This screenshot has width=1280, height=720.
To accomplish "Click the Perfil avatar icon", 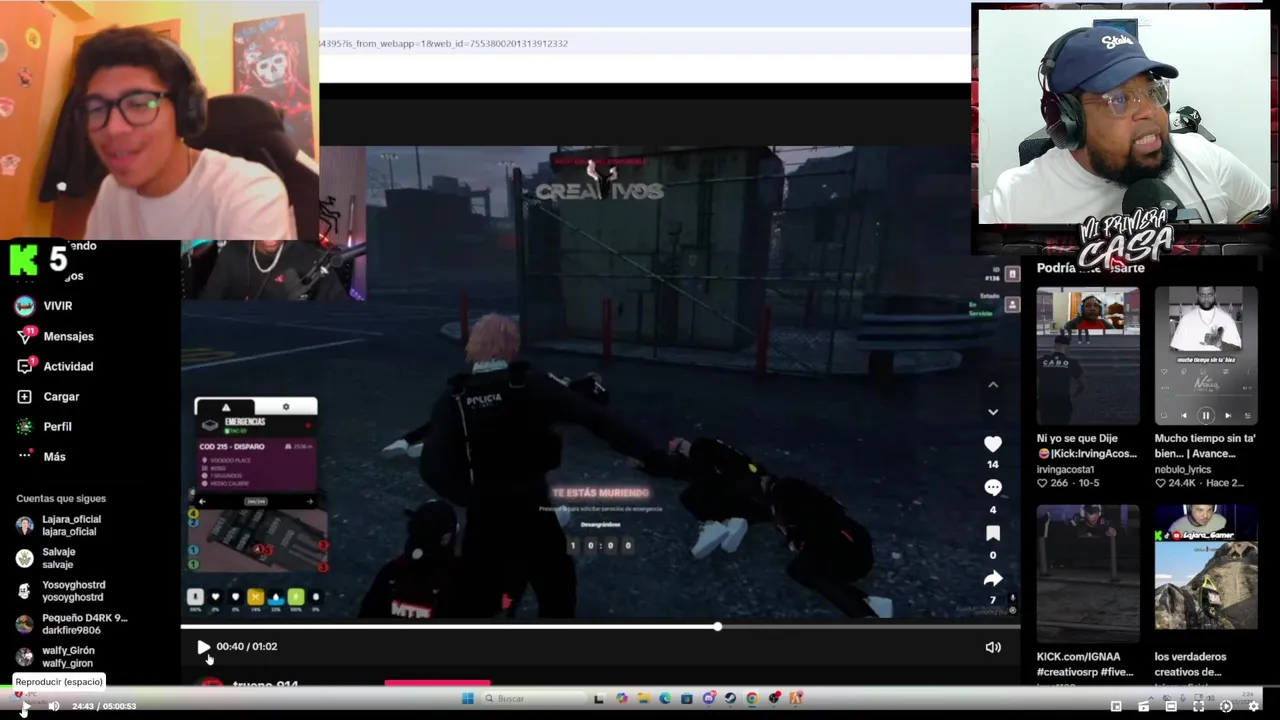I will pyautogui.click(x=25, y=427).
